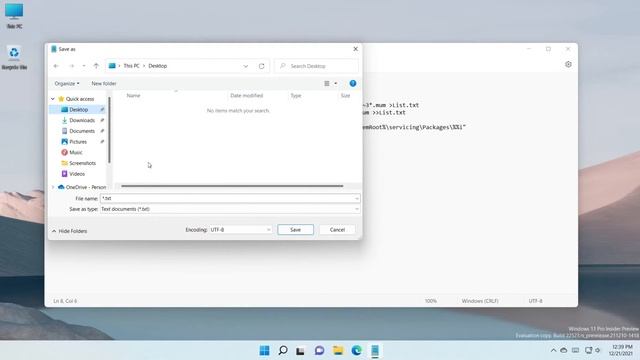
Task: Open Music in navigation pane
Action: (76, 152)
